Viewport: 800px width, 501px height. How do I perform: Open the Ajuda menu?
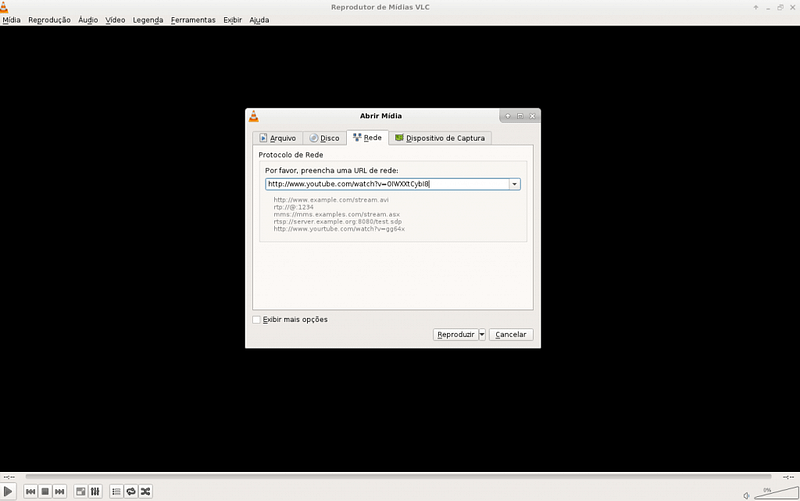pyautogui.click(x=259, y=20)
